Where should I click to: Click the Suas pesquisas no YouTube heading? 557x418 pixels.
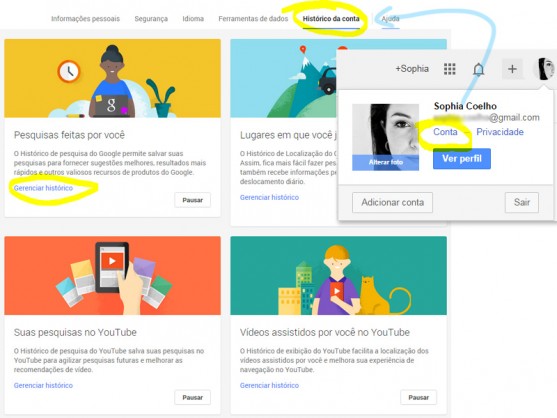pos(75,332)
